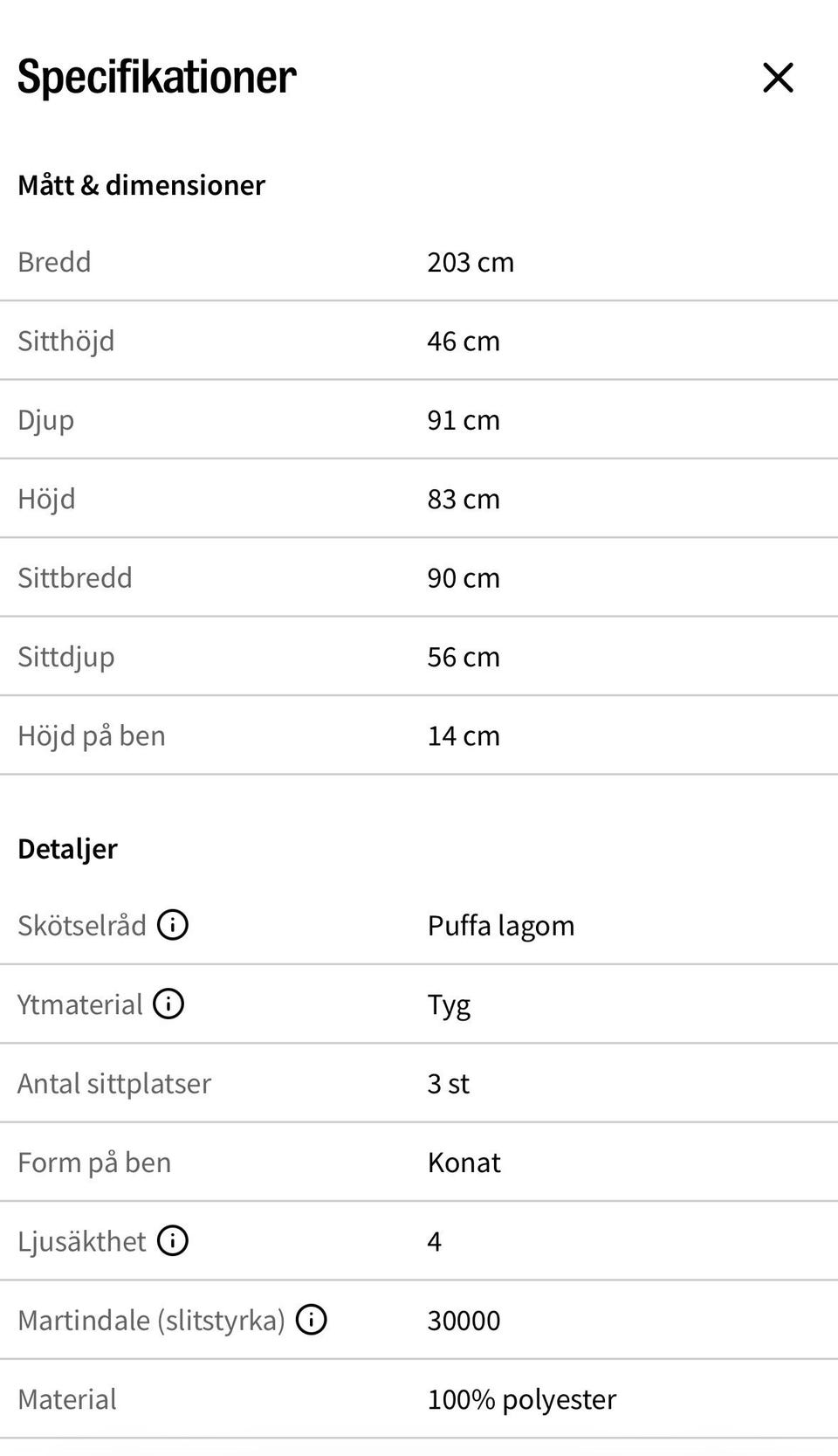Select the Mått & dimensioner heading
This screenshot has width=838, height=1456.
pos(141,185)
